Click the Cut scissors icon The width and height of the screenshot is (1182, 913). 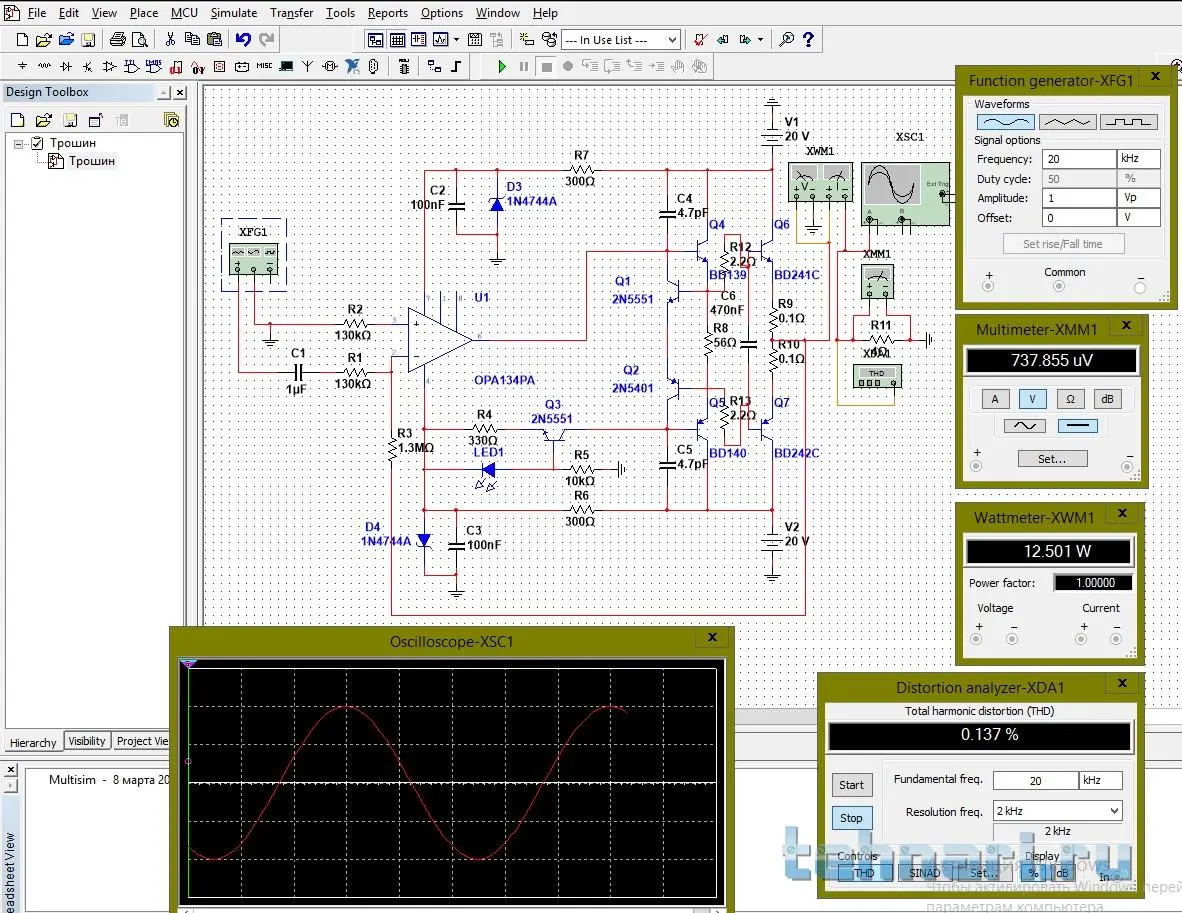(170, 40)
